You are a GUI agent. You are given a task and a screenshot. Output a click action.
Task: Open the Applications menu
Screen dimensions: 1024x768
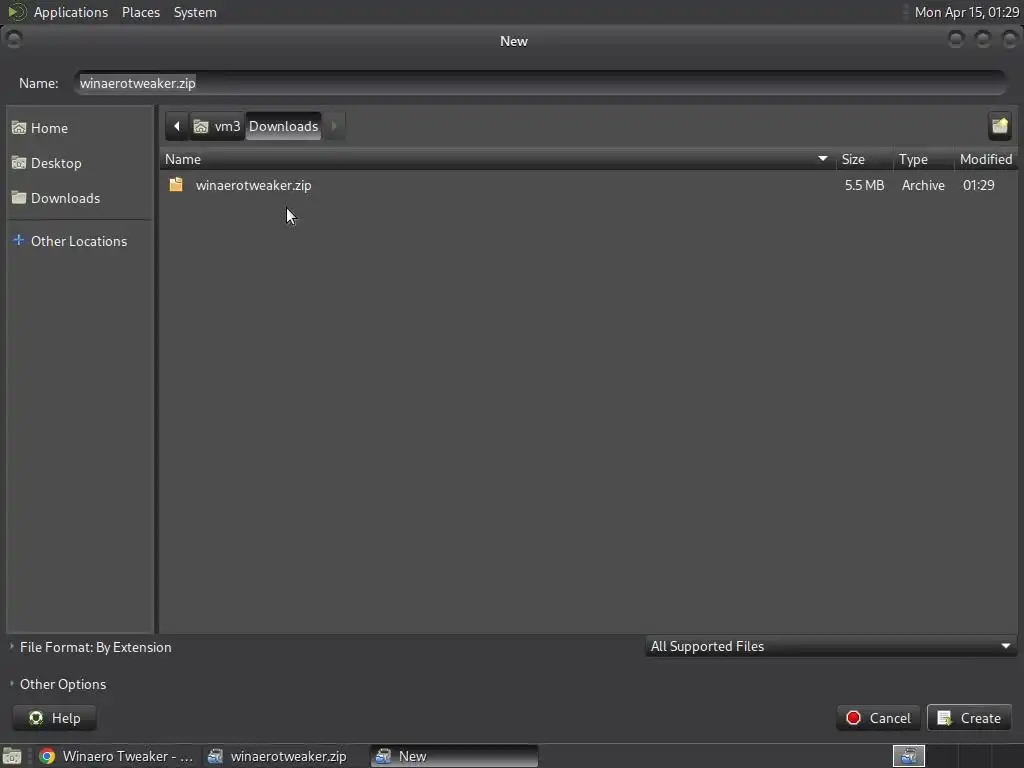(71, 12)
